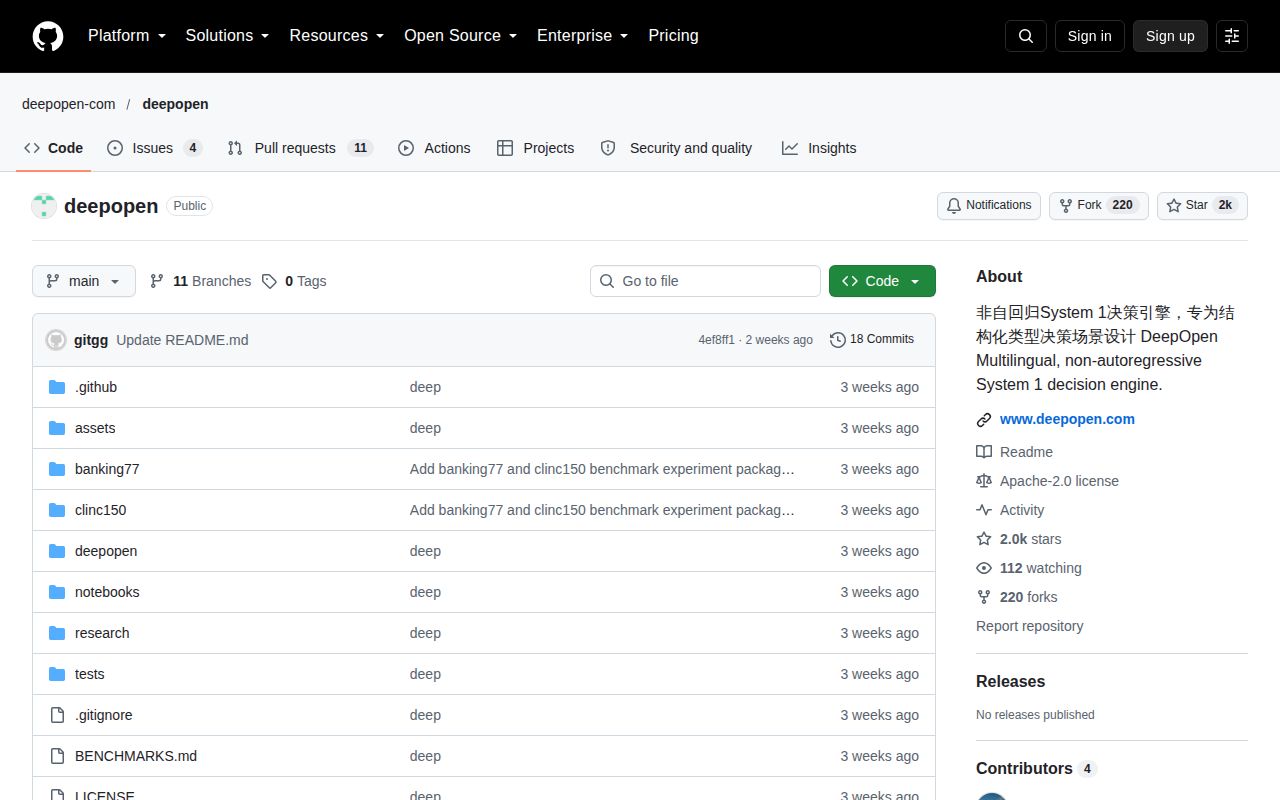Viewport: 1280px width, 800px height.
Task: Click the scale icon beside Apache-2.0 license
Action: pyautogui.click(x=984, y=481)
